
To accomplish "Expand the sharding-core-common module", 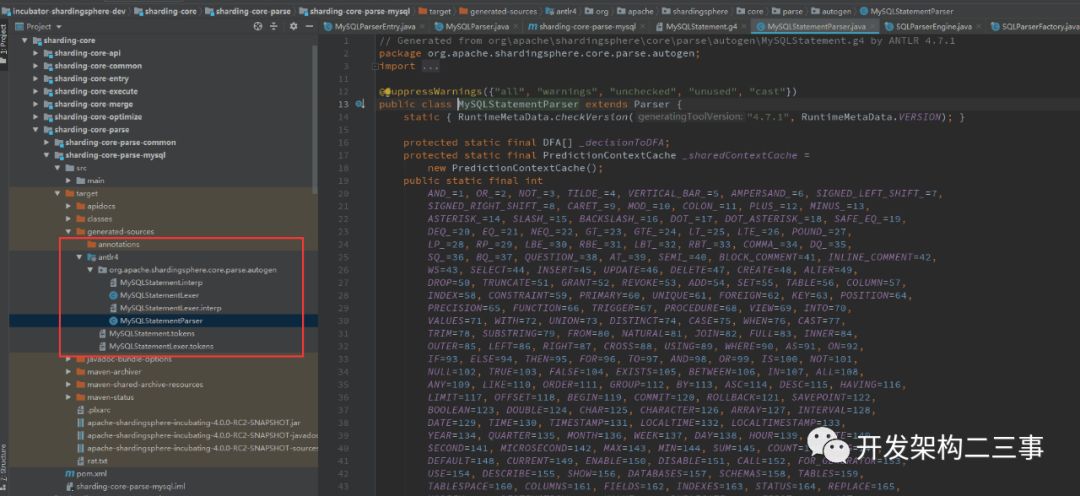I will point(36,66).
